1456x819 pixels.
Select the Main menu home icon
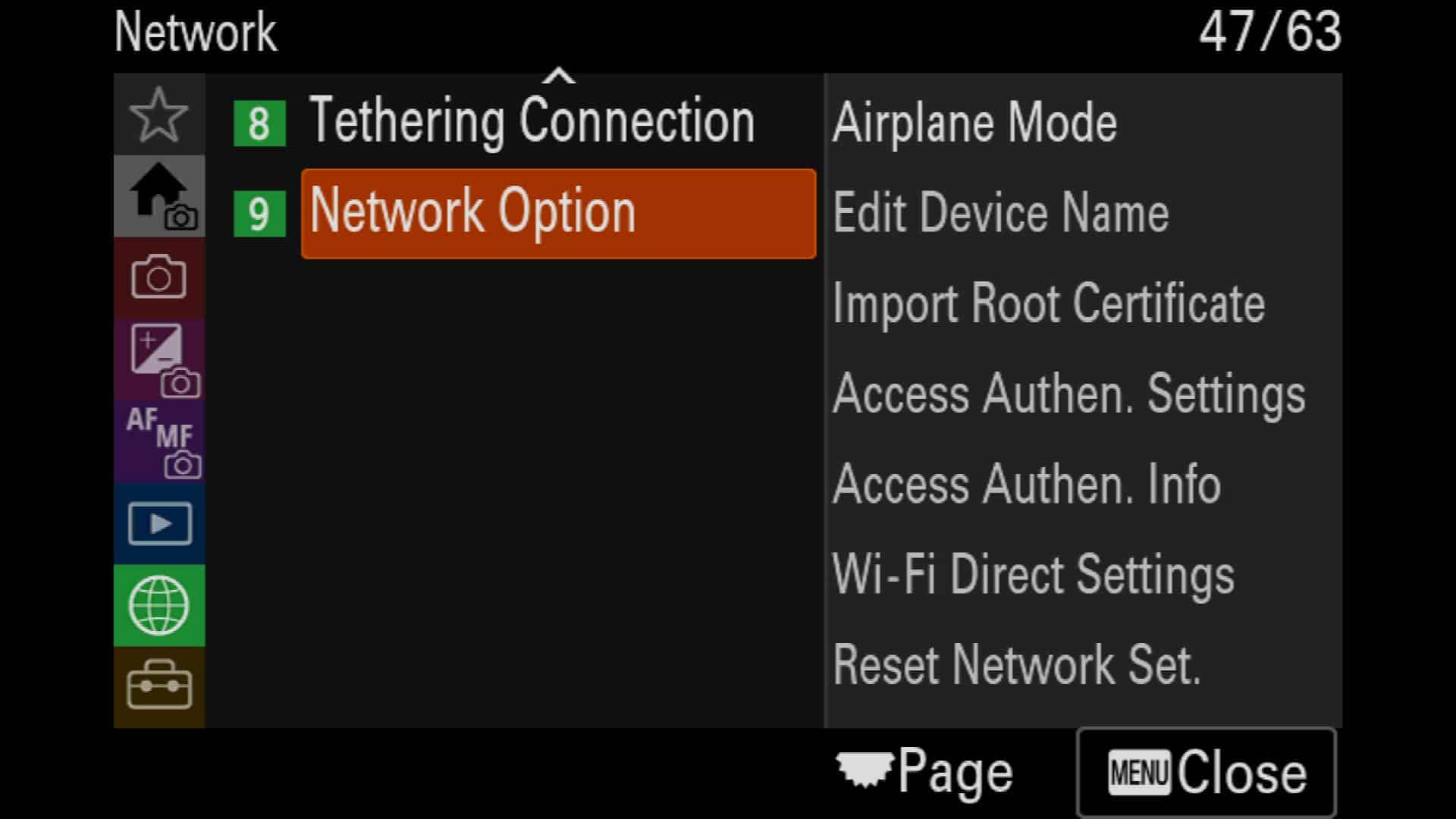(159, 196)
